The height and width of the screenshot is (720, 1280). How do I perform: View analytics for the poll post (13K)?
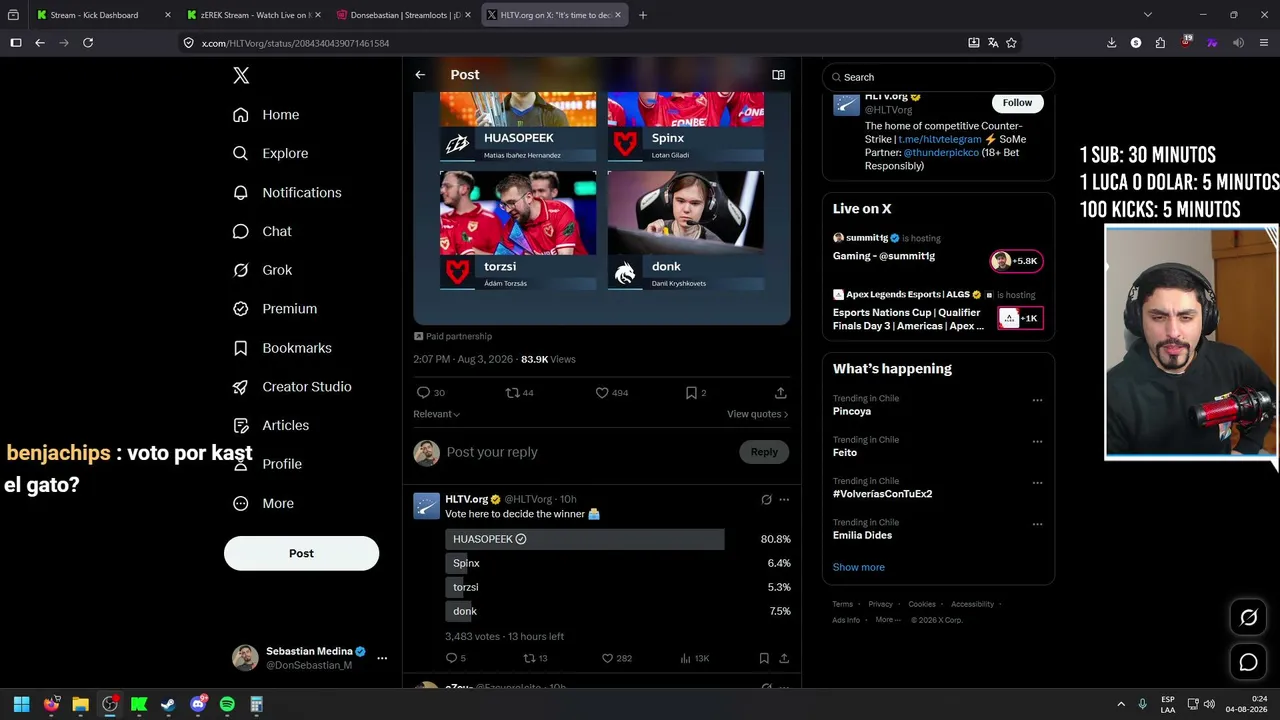pos(694,658)
